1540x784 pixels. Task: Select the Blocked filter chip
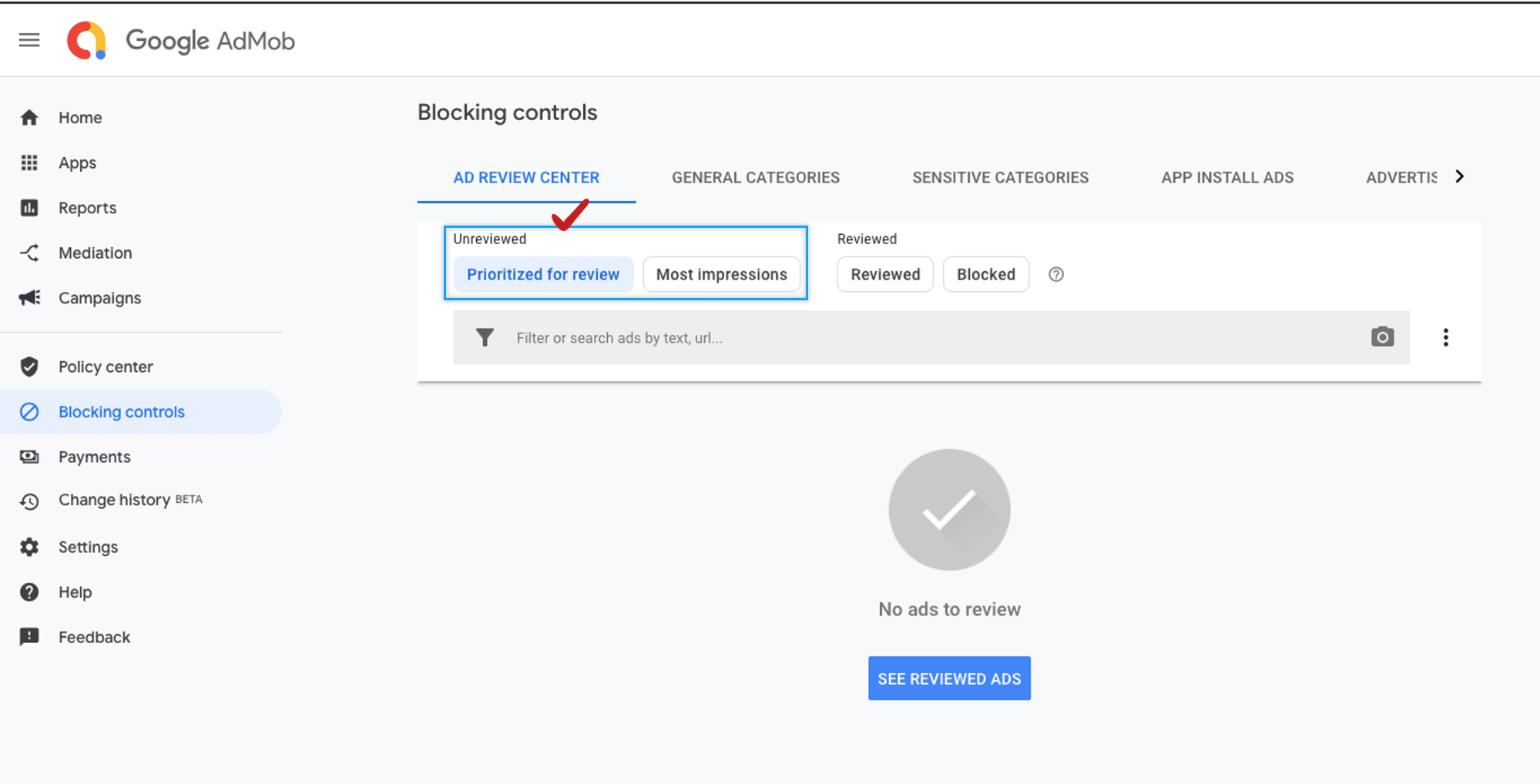tap(985, 275)
